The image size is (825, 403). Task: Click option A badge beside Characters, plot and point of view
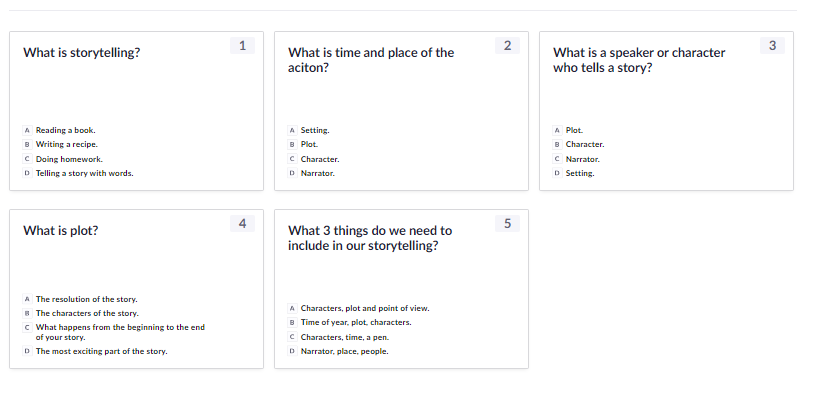tap(293, 308)
